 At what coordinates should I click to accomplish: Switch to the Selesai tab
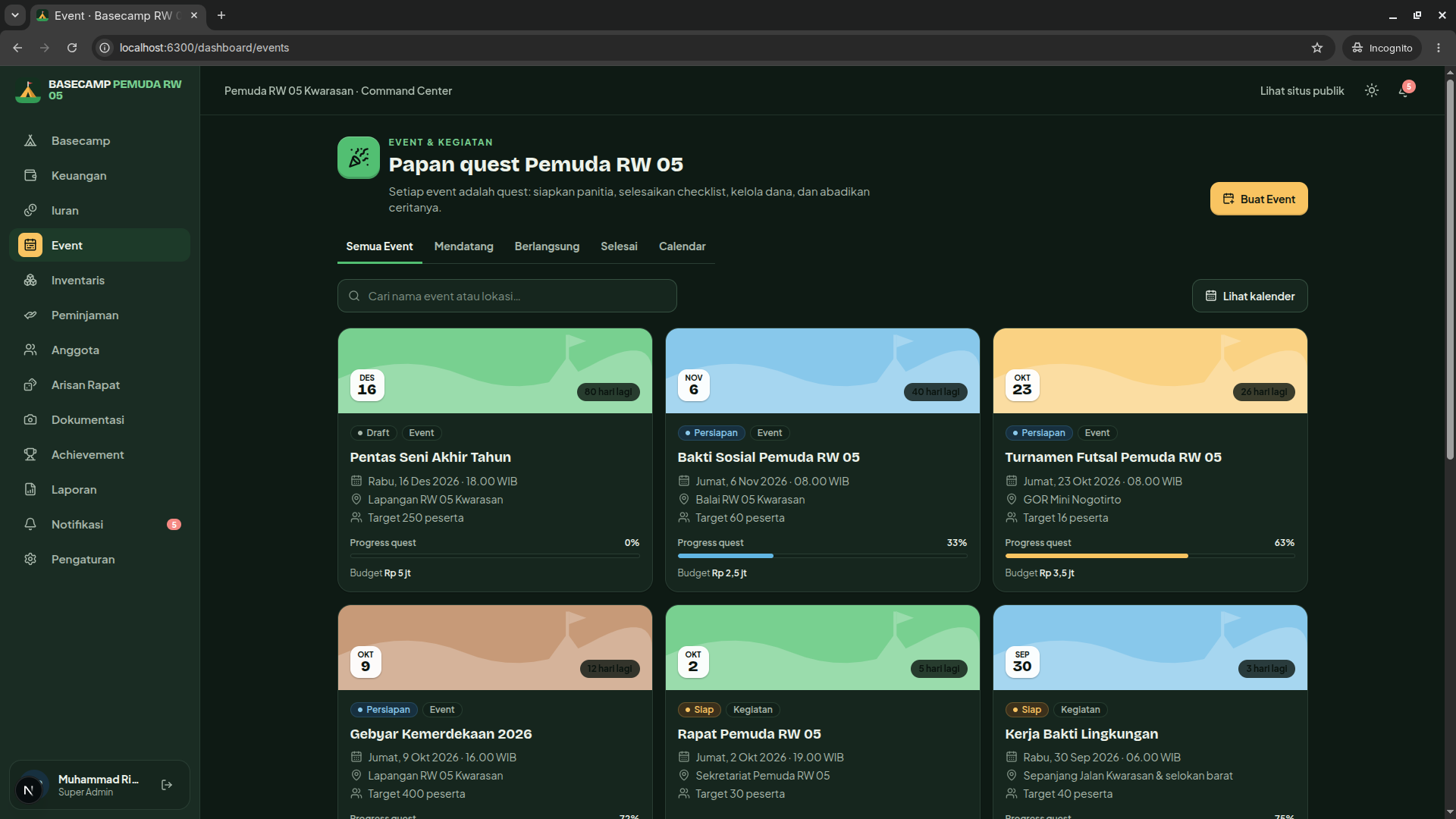[x=619, y=246]
